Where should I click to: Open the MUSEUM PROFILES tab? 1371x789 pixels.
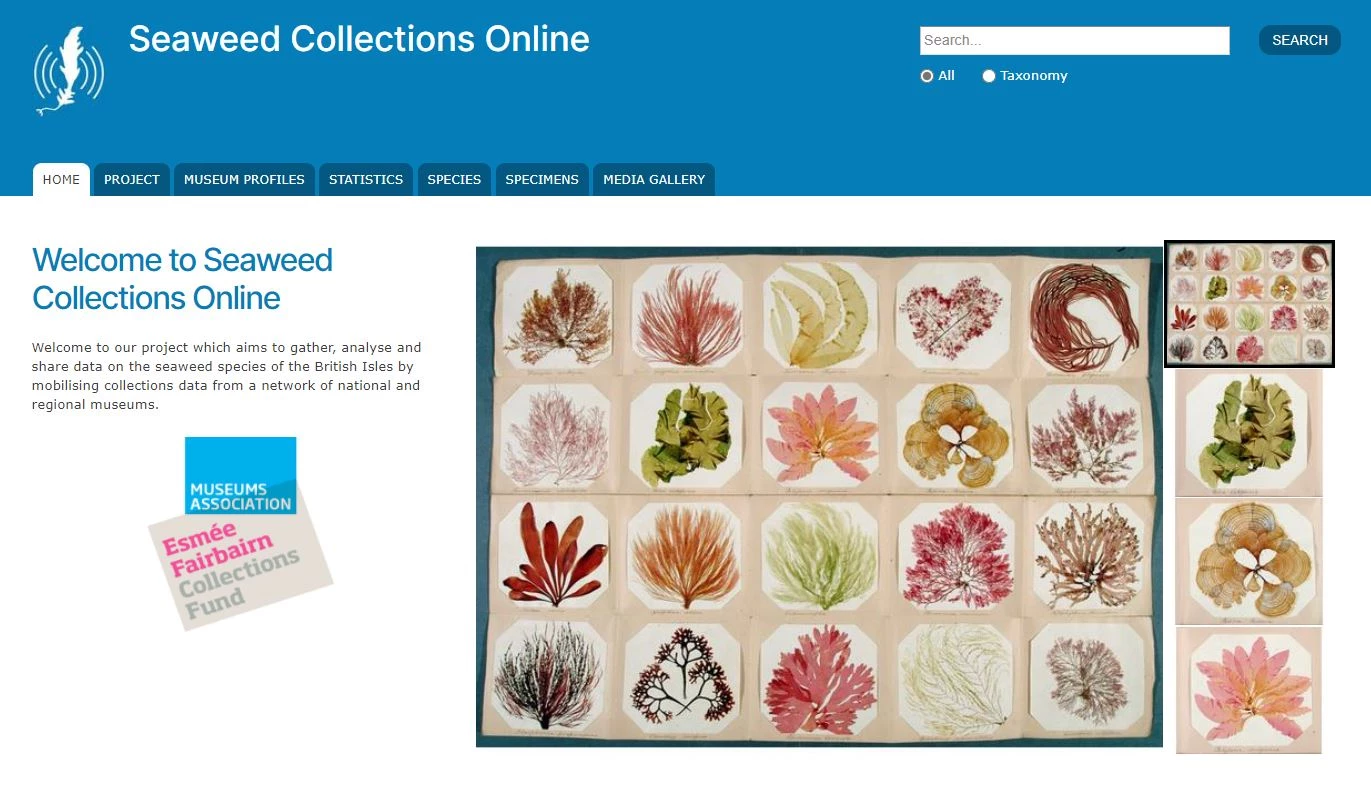point(244,180)
